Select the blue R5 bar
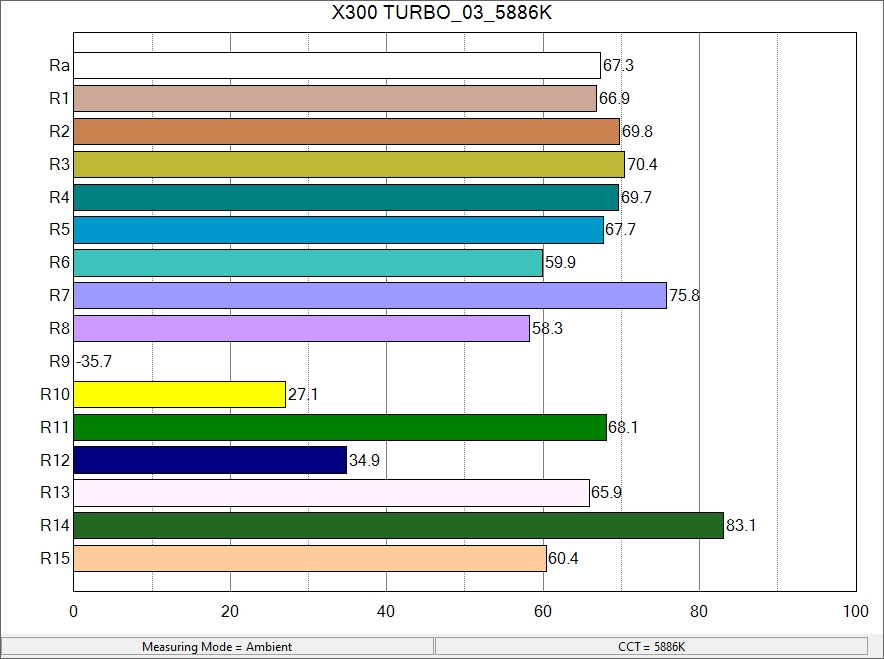 [338, 230]
